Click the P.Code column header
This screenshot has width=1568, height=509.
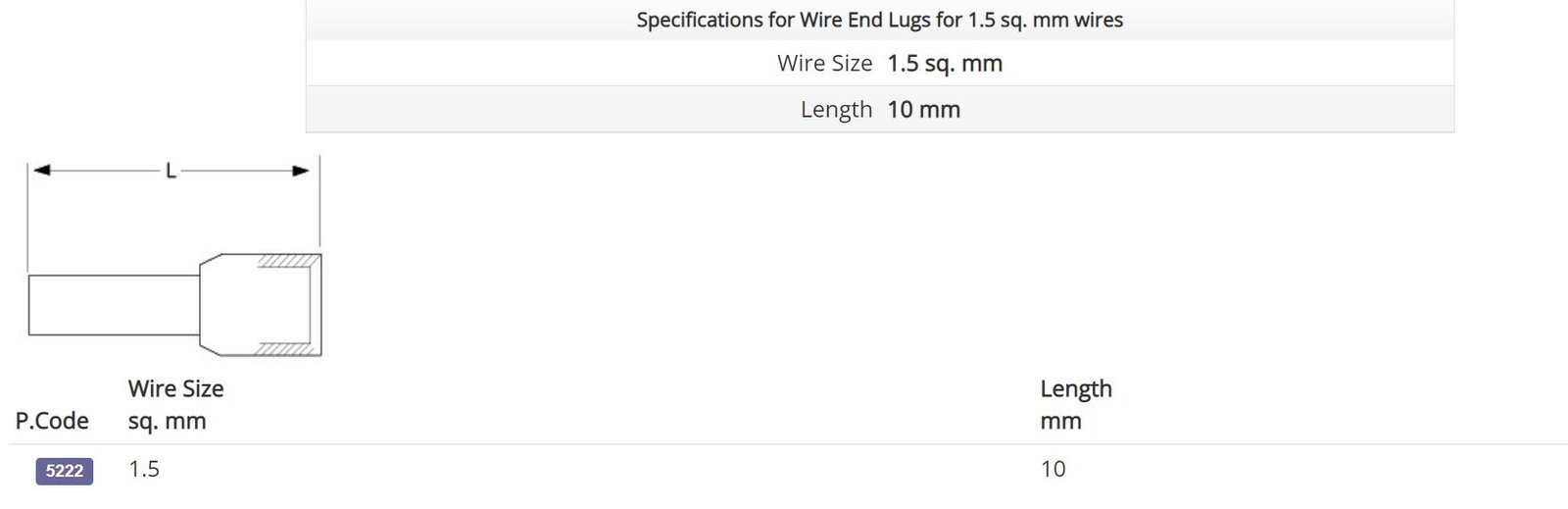point(52,421)
